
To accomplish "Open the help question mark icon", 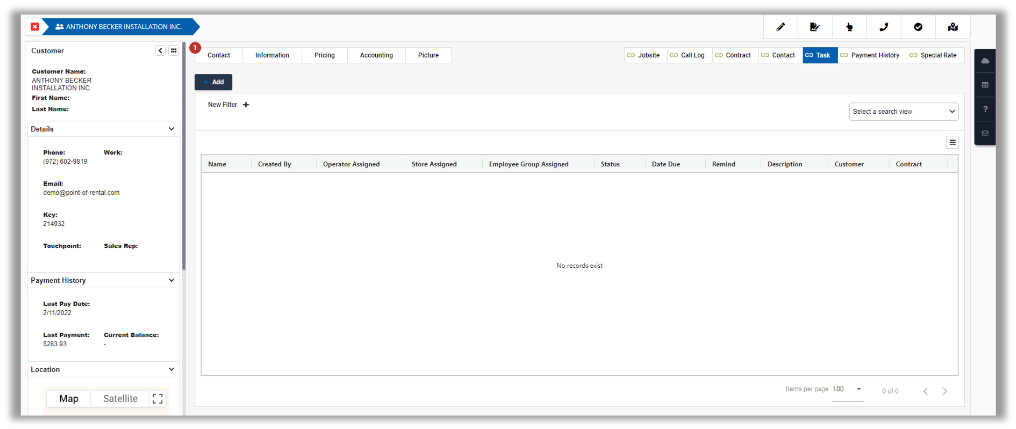I will (986, 109).
